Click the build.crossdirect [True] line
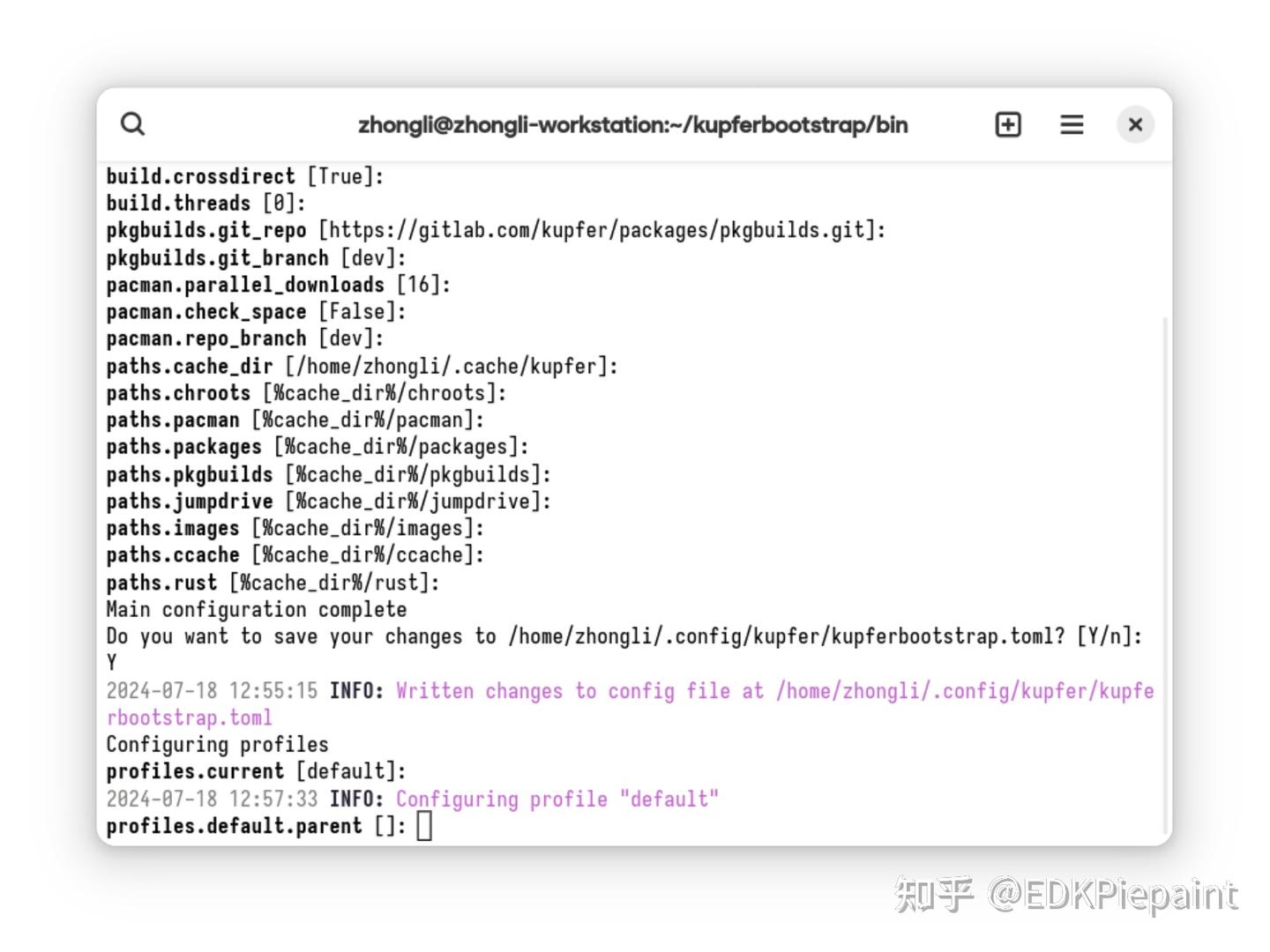Screen dimensions: 1270x952 pos(245,176)
